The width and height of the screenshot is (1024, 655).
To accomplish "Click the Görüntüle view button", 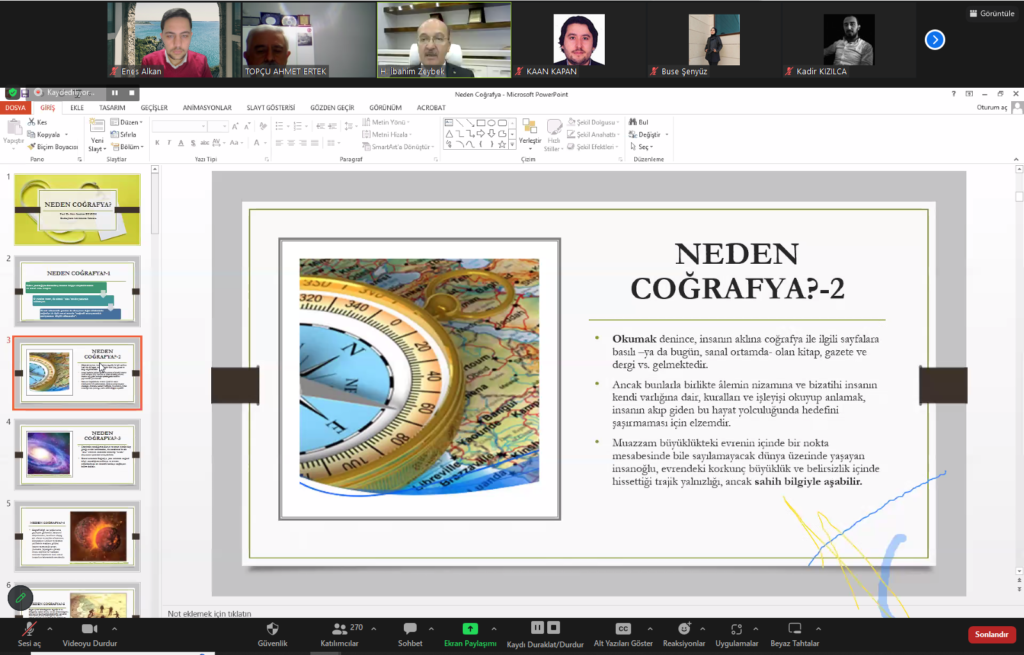I will coord(991,13).
